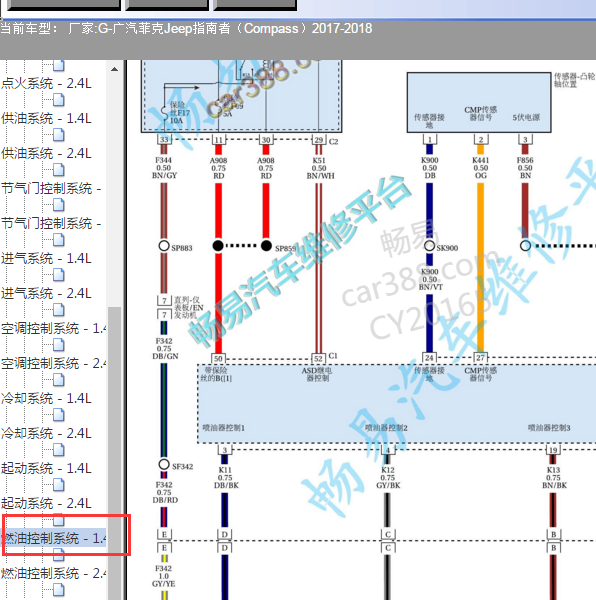Click the current vehicle model header text
The width and height of the screenshot is (596, 600).
click(186, 29)
